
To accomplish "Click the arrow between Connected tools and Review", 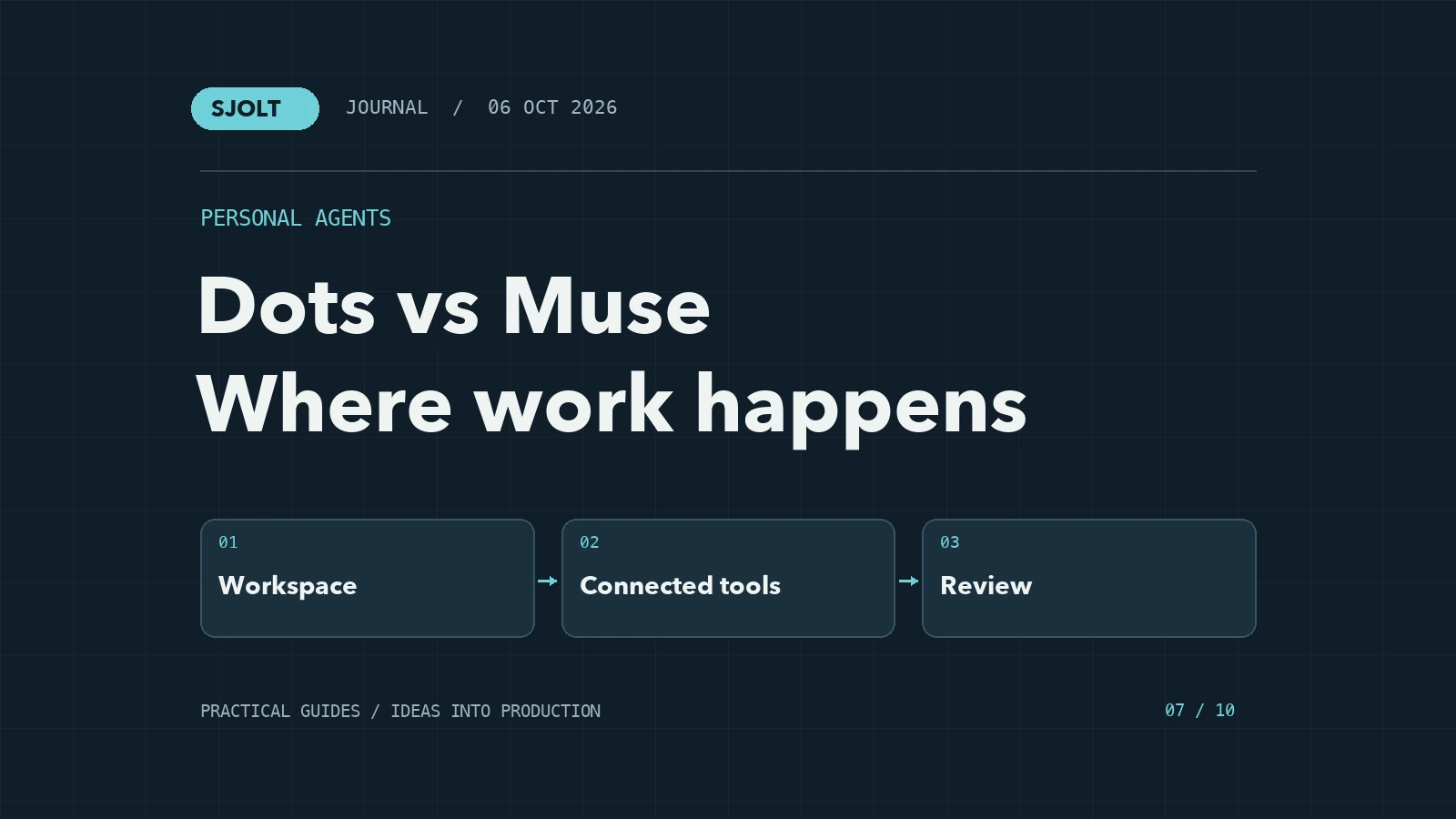I will (x=908, y=581).
